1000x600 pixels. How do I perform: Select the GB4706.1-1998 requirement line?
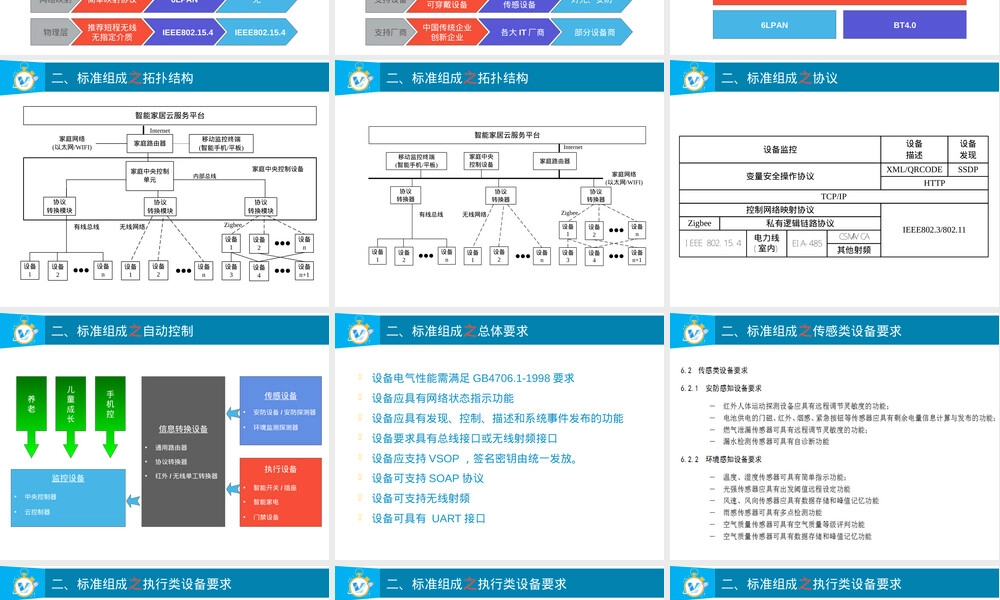[x=473, y=378]
